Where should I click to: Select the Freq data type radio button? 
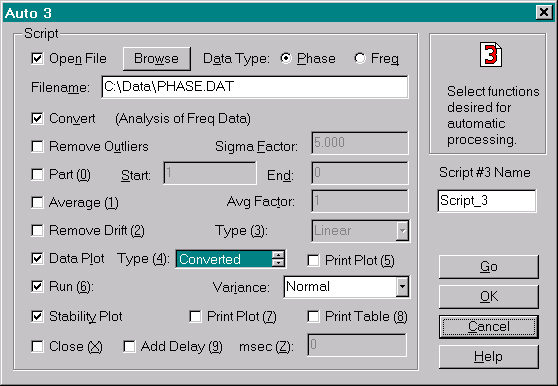pos(360,58)
